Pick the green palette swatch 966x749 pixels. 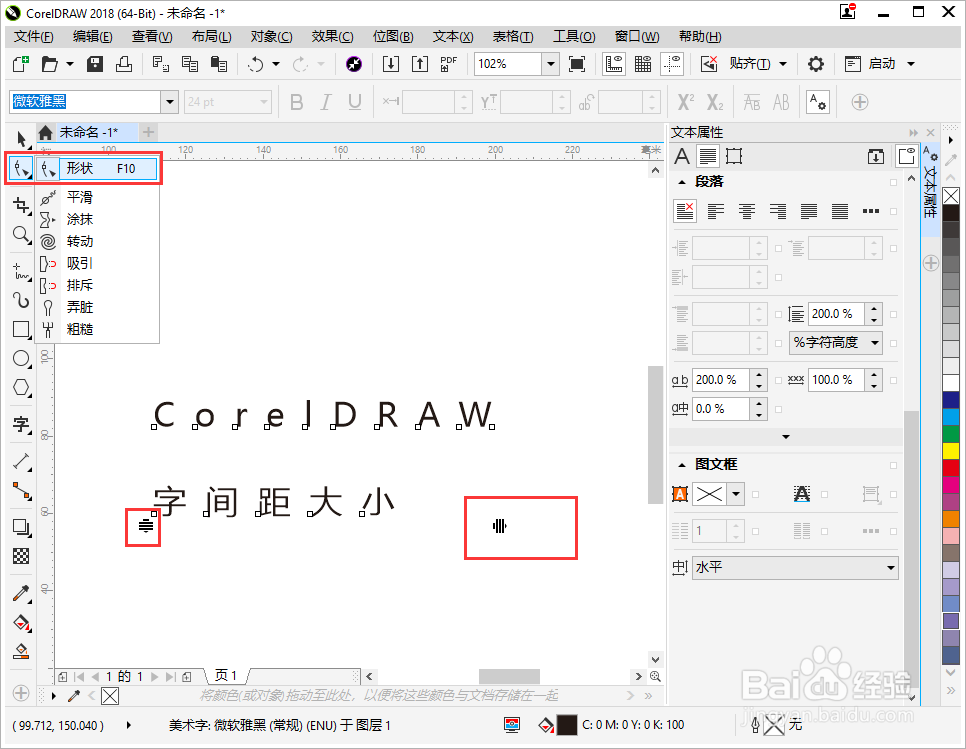point(951,434)
